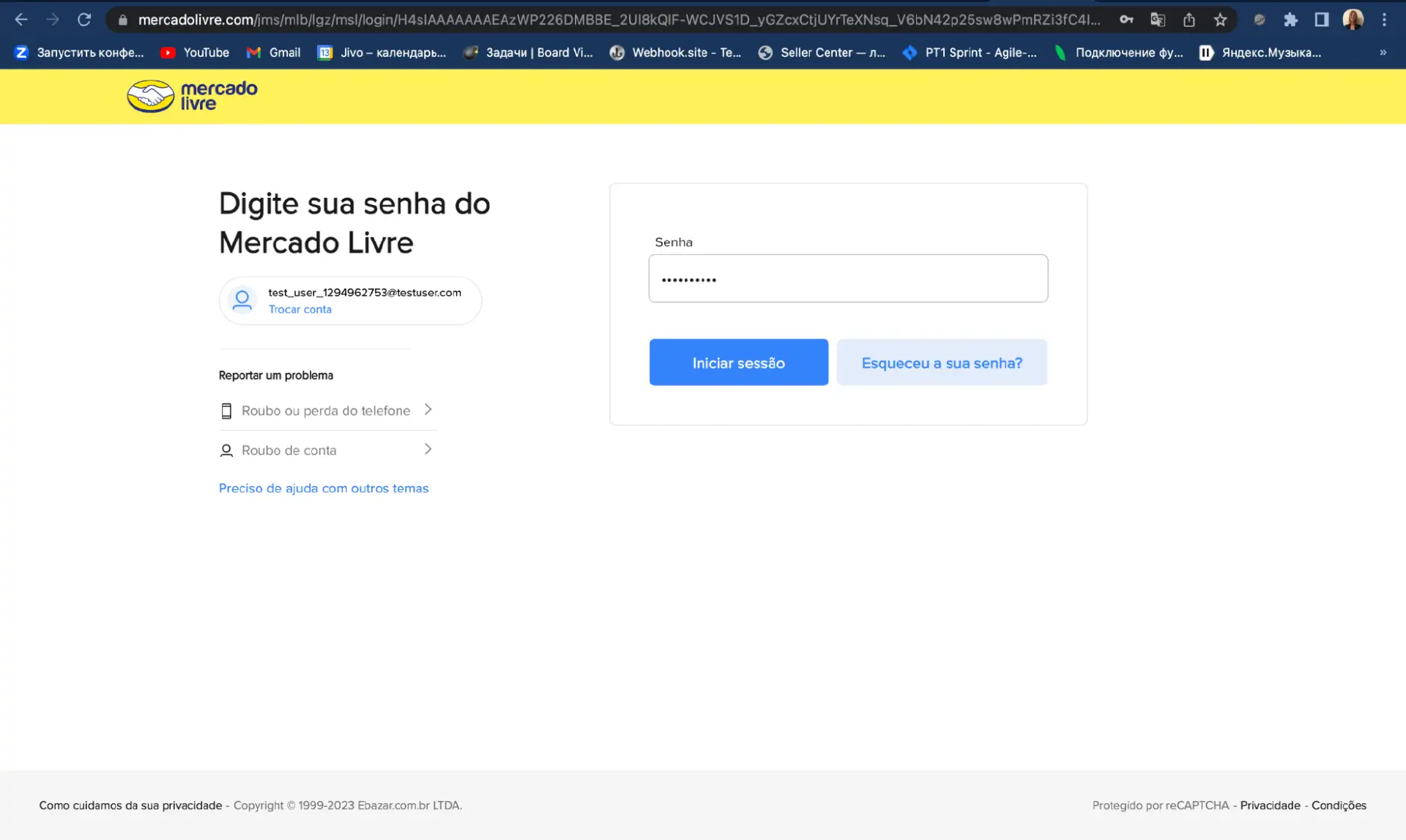The width and height of the screenshot is (1406, 840).
Task: Open the Extensions puzzle icon
Action: pos(1290,20)
